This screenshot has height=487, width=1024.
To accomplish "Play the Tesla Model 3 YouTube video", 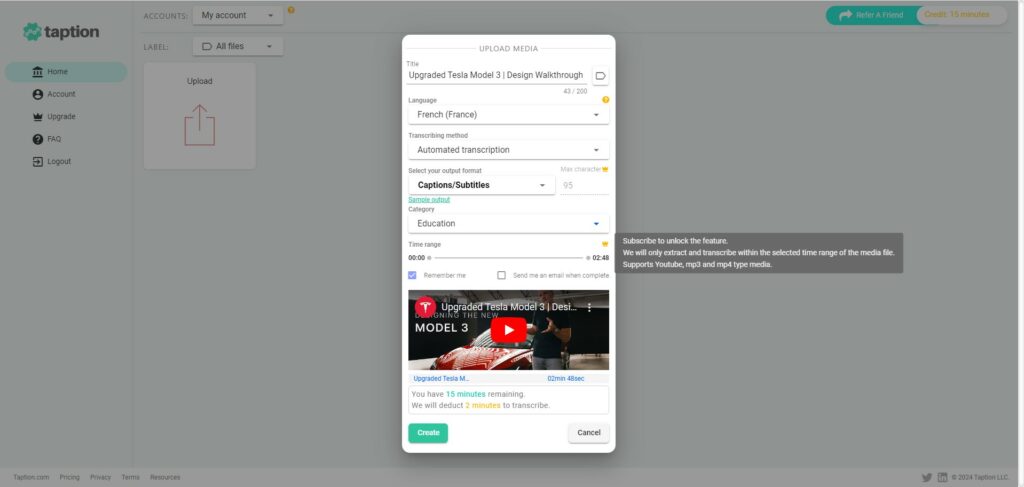I will (x=509, y=330).
